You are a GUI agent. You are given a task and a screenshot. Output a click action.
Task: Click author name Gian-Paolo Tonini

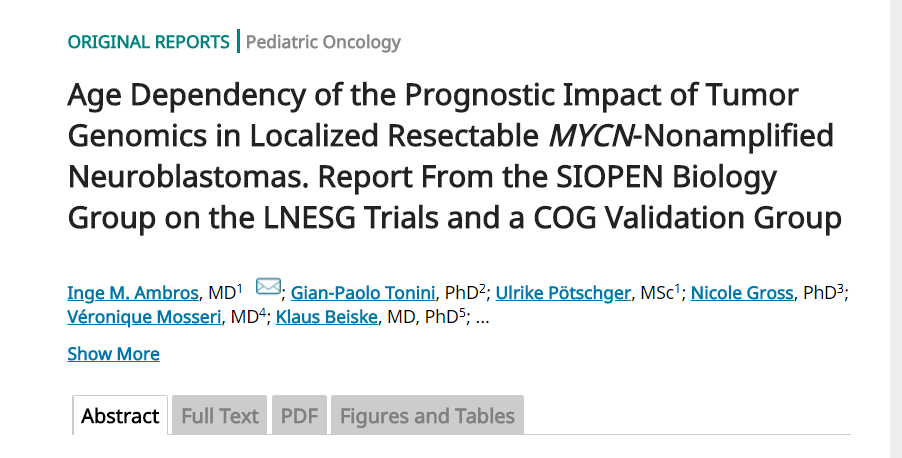[x=364, y=293]
